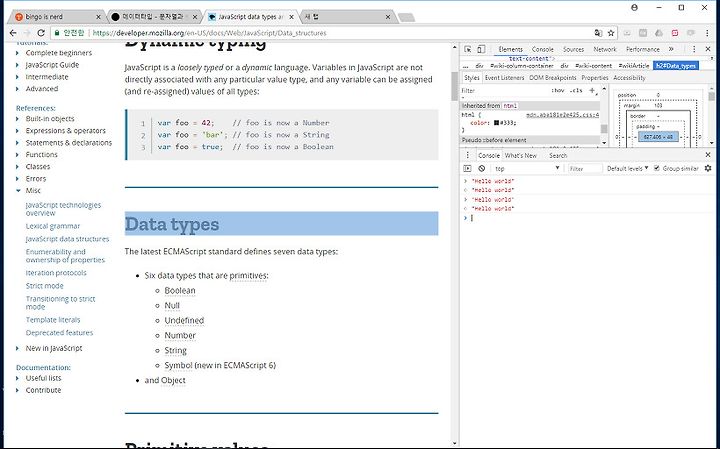Viewport: 720px width, 449px height.
Task: Switch to DevTools Console panel tab
Action: (x=542, y=49)
